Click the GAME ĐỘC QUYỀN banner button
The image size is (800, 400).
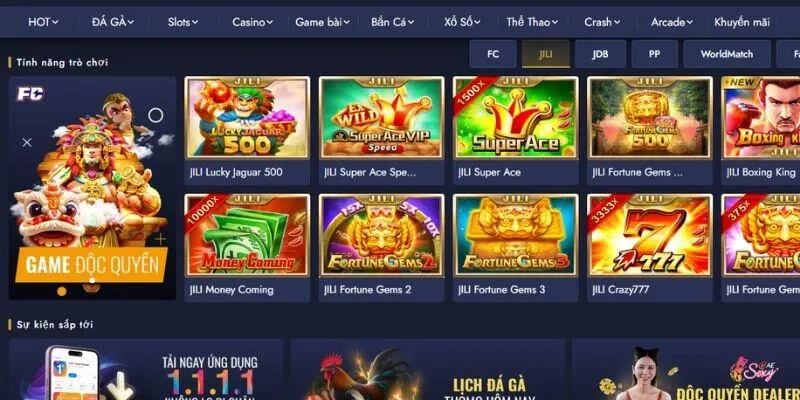[92, 265]
